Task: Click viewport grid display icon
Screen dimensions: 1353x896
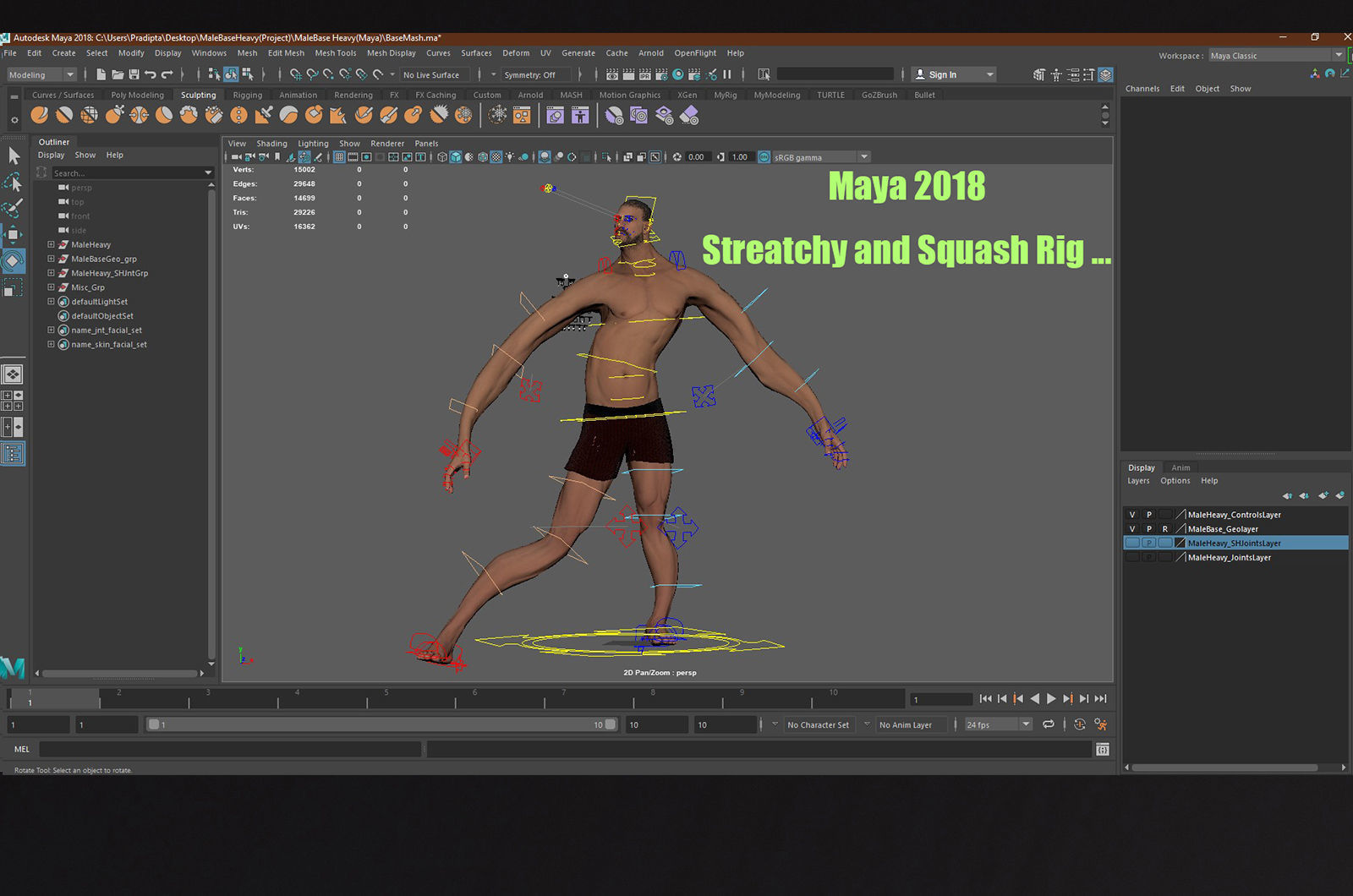Action: [x=339, y=157]
